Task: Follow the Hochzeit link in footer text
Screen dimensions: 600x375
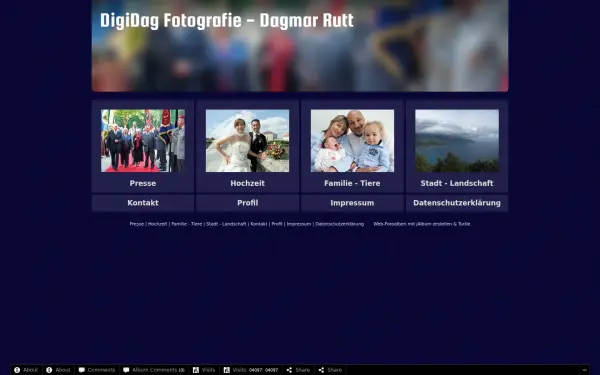Action: (157, 224)
